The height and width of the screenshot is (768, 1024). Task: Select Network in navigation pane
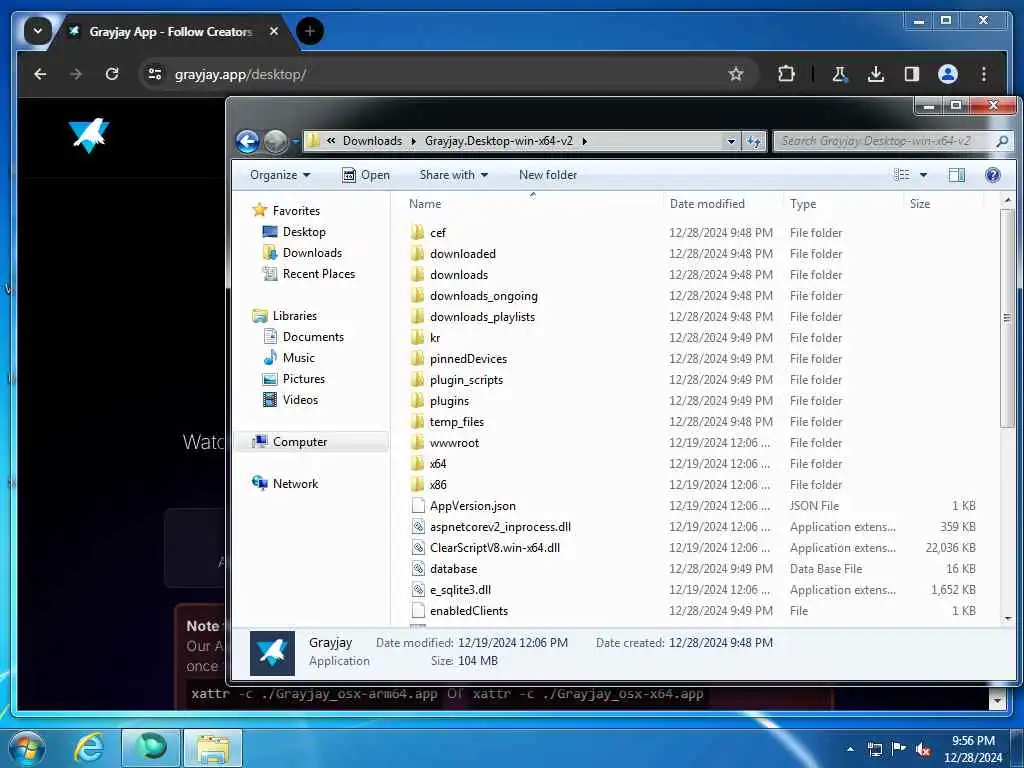tap(295, 483)
